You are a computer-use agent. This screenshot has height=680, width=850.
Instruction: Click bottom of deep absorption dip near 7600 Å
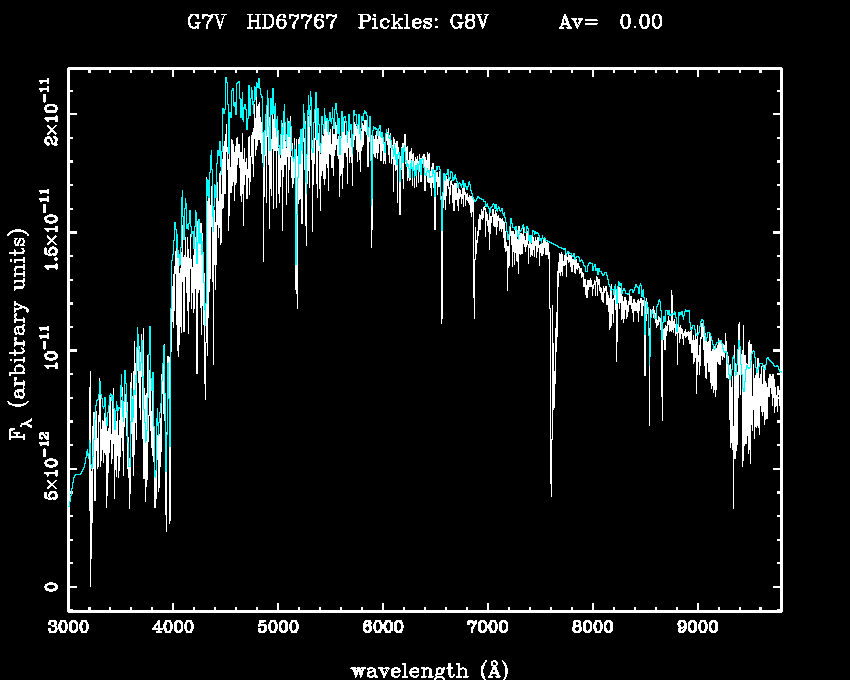pyautogui.click(x=551, y=494)
